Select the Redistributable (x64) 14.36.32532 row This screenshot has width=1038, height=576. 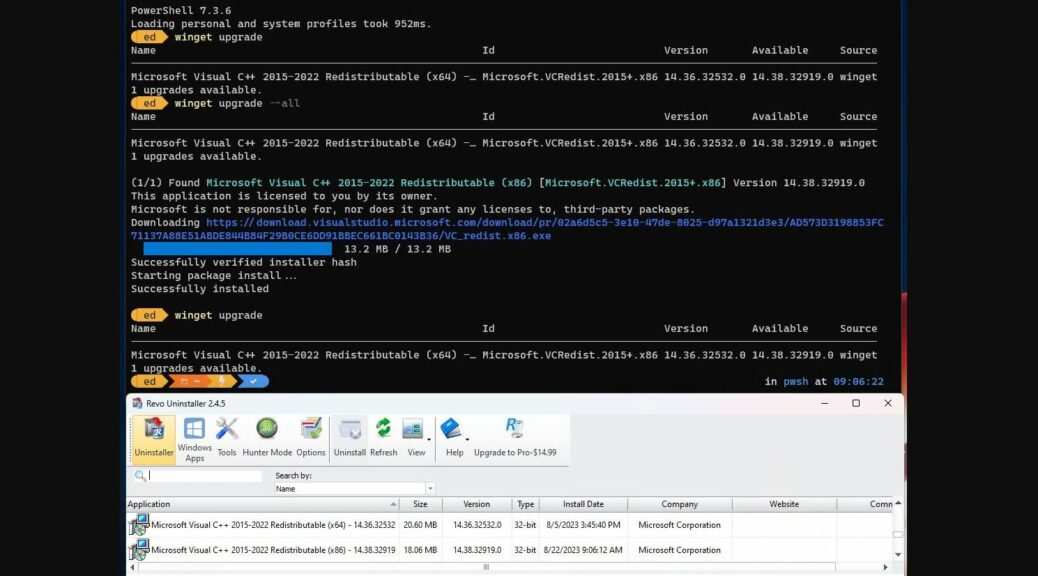[x=509, y=525]
